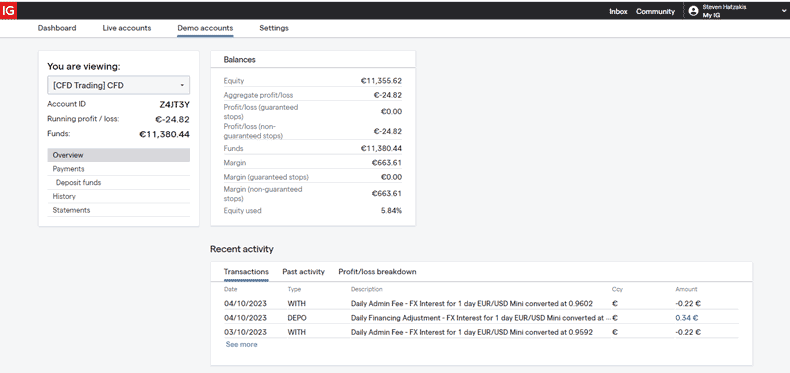
Task: Open Payments in the sidebar
Action: [118, 169]
